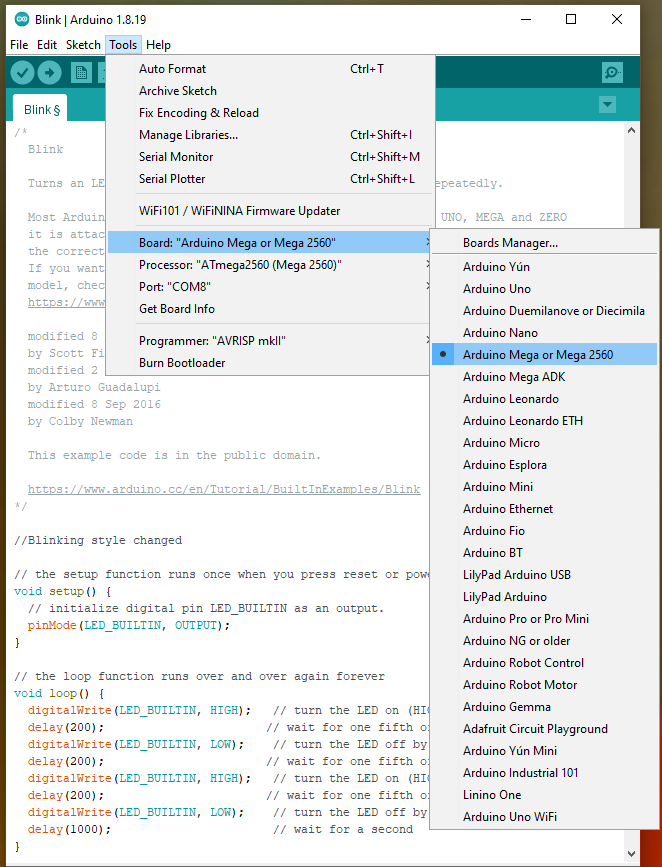
Task: Open the Help menu
Action: pyautogui.click(x=158, y=45)
